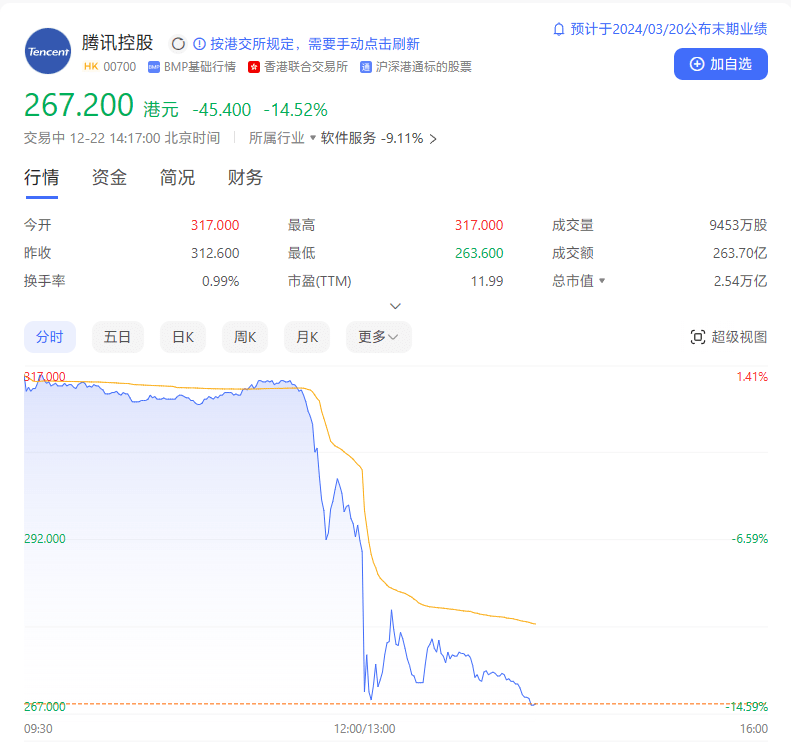Click the HK 00700 stock code
The height and width of the screenshot is (745, 791).
[x=110, y=67]
